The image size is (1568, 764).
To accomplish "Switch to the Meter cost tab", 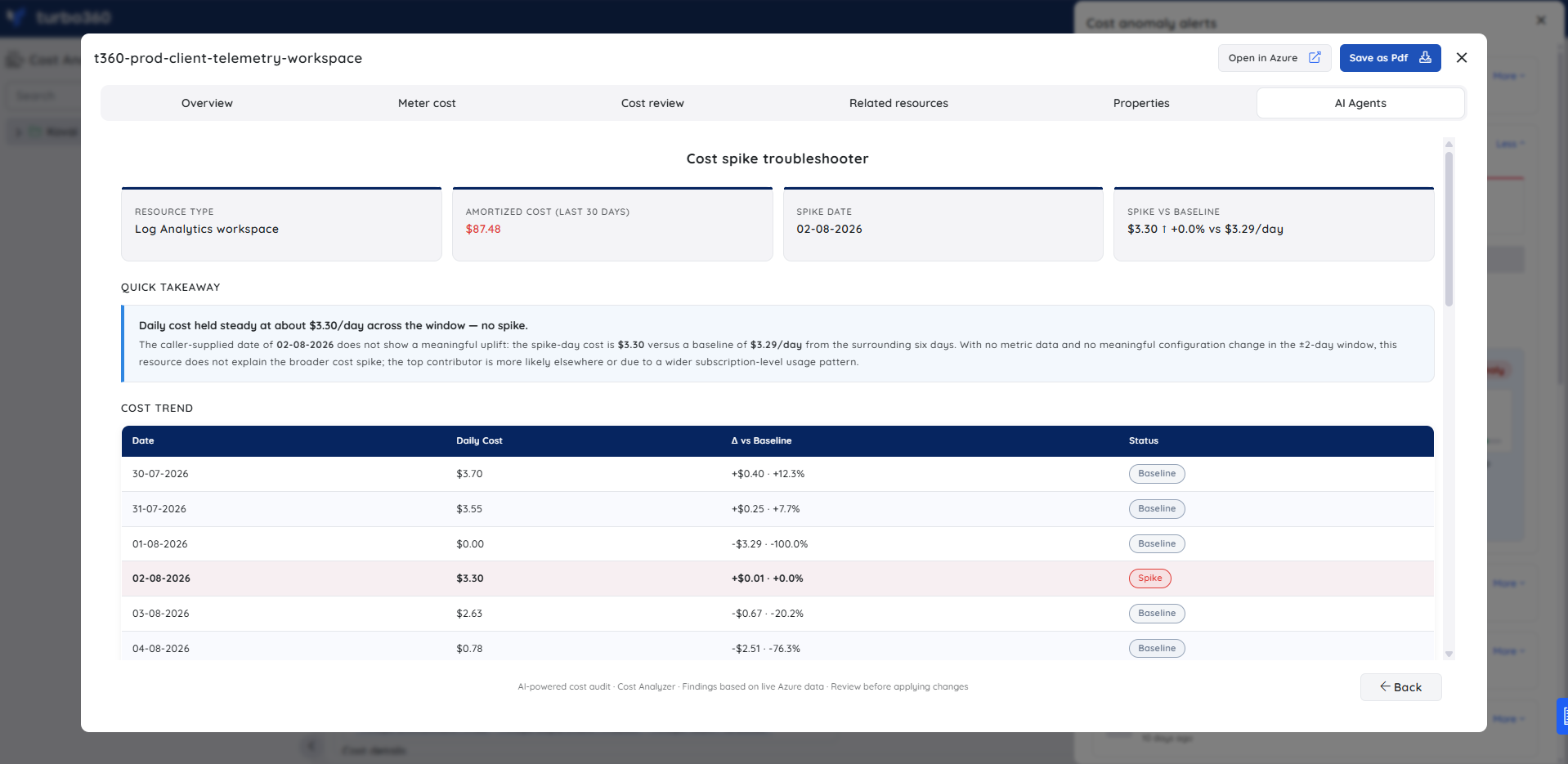I will [x=427, y=103].
